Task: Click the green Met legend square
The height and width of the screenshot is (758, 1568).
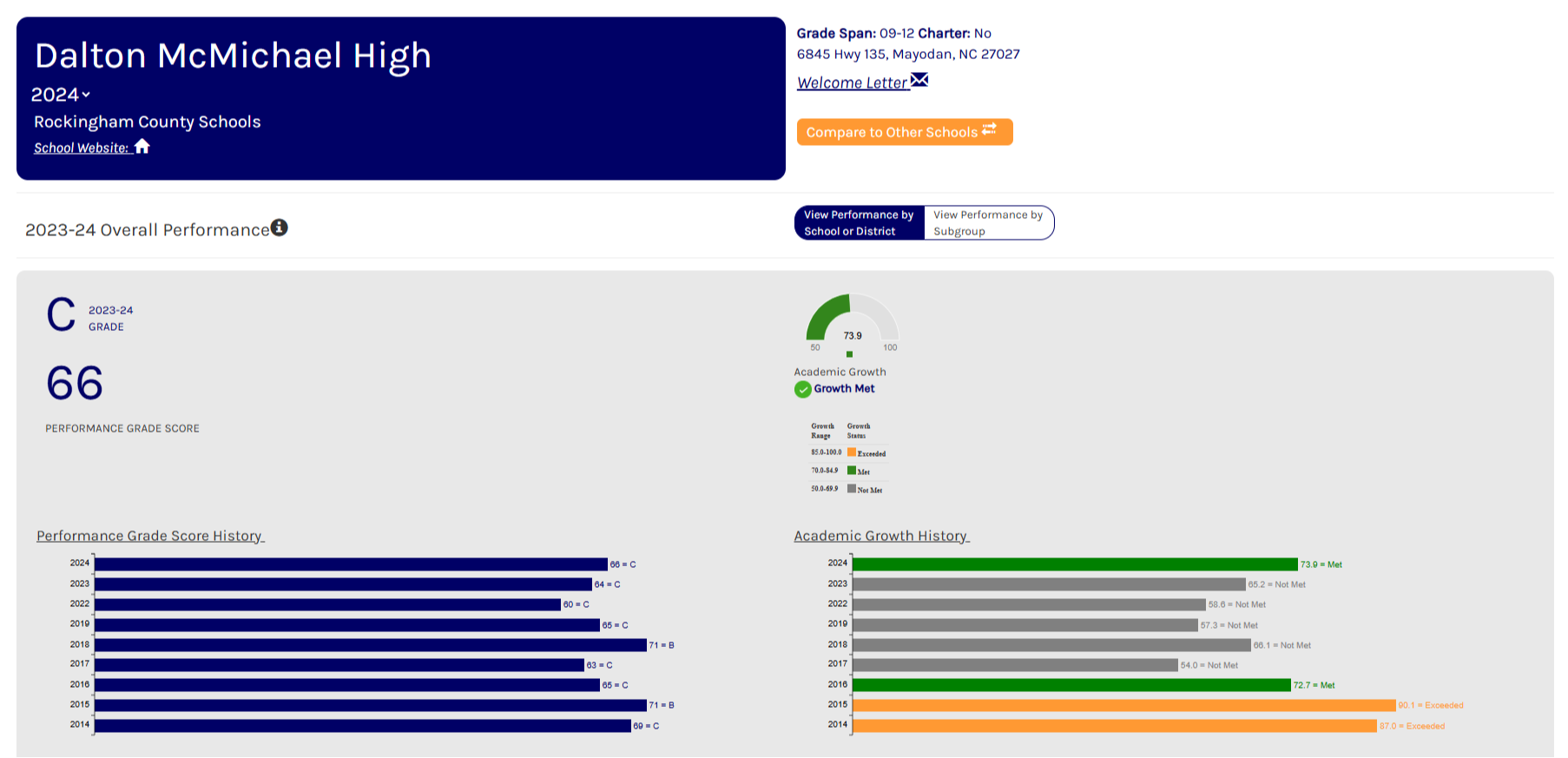Action: click(x=852, y=471)
